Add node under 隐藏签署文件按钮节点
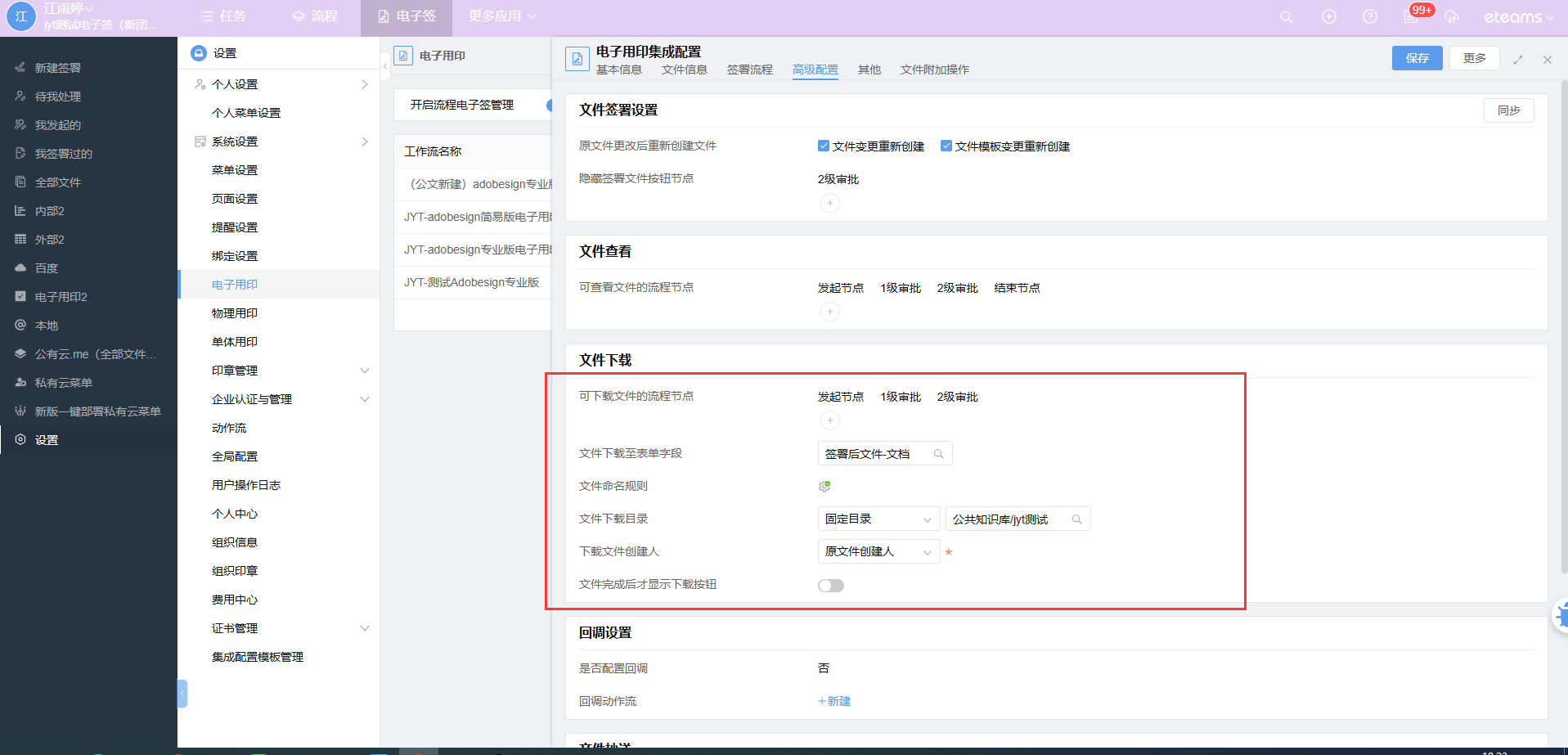Image resolution: width=1568 pixels, height=755 pixels. [x=829, y=203]
